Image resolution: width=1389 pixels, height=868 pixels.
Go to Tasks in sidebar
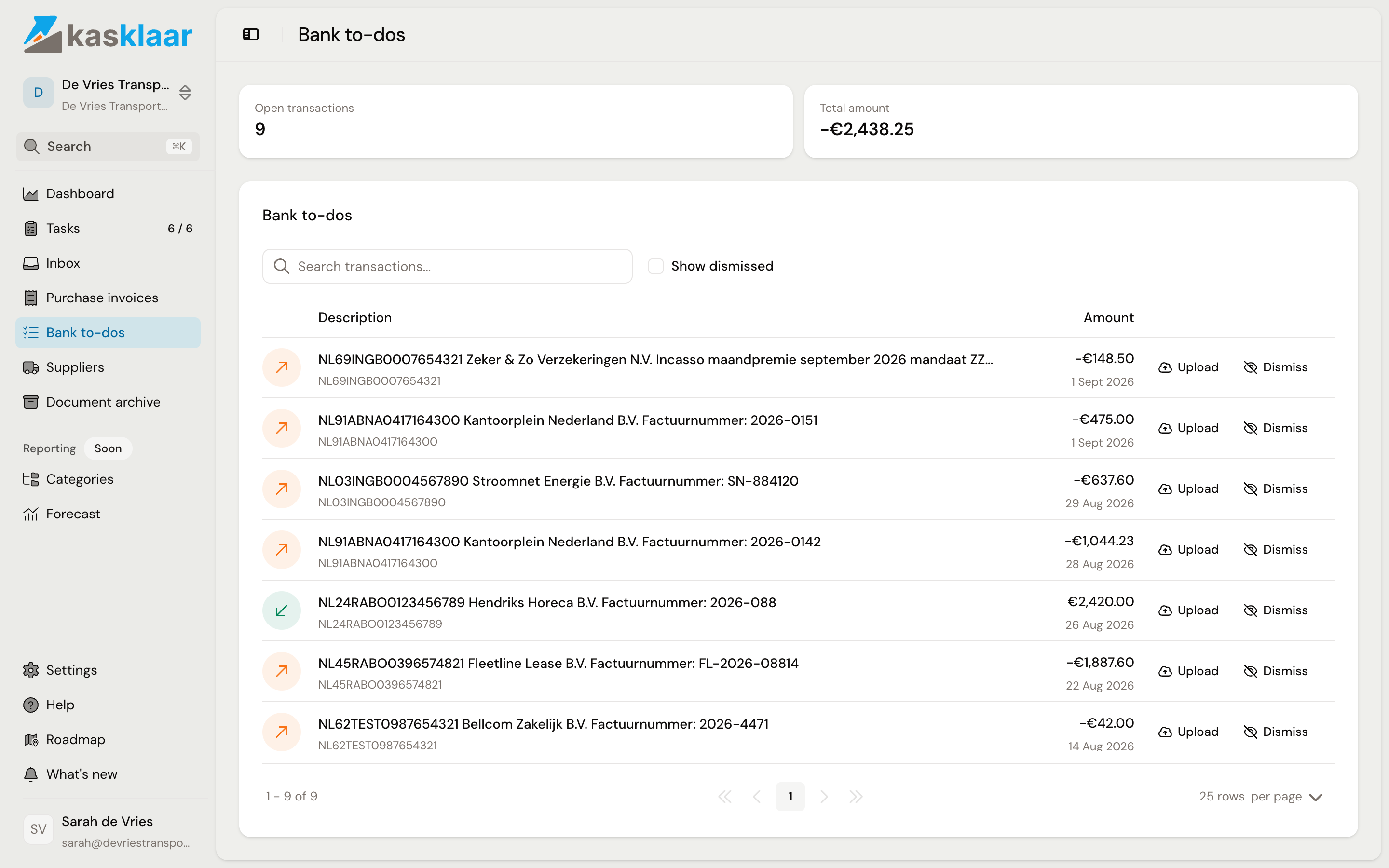108,229
